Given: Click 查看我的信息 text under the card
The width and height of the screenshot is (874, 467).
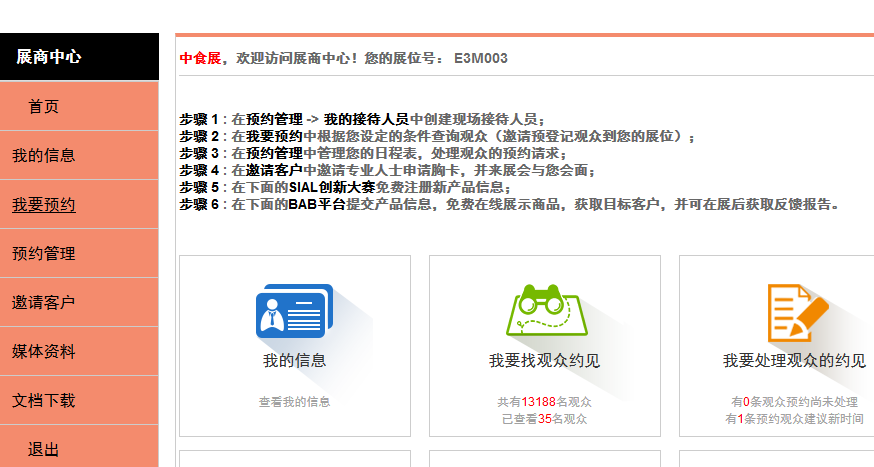Looking at the screenshot, I should 294,402.
